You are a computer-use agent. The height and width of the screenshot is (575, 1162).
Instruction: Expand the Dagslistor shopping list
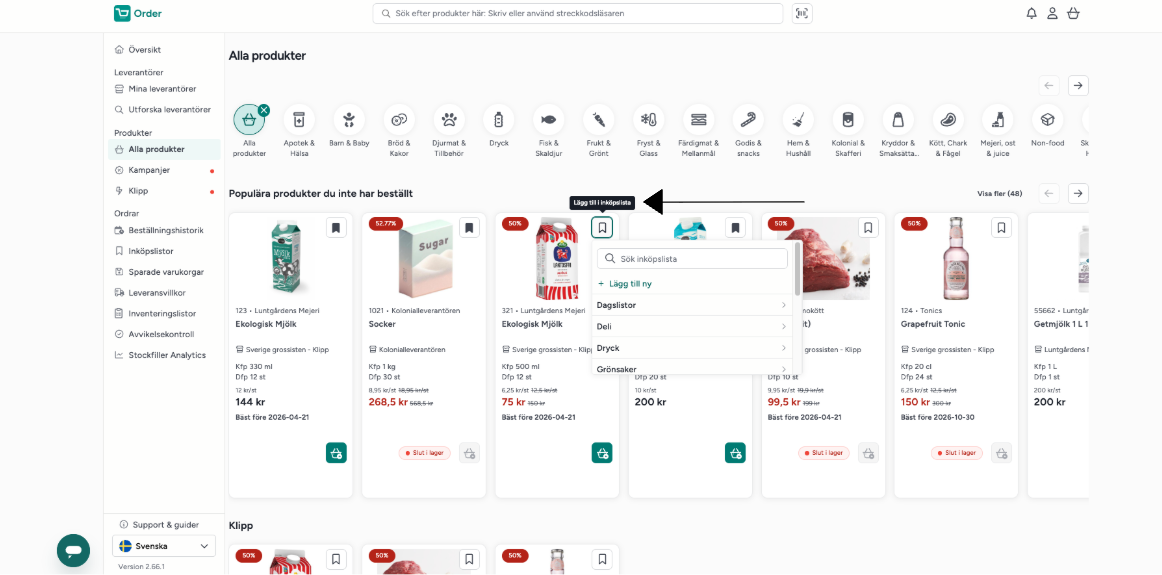(x=691, y=305)
